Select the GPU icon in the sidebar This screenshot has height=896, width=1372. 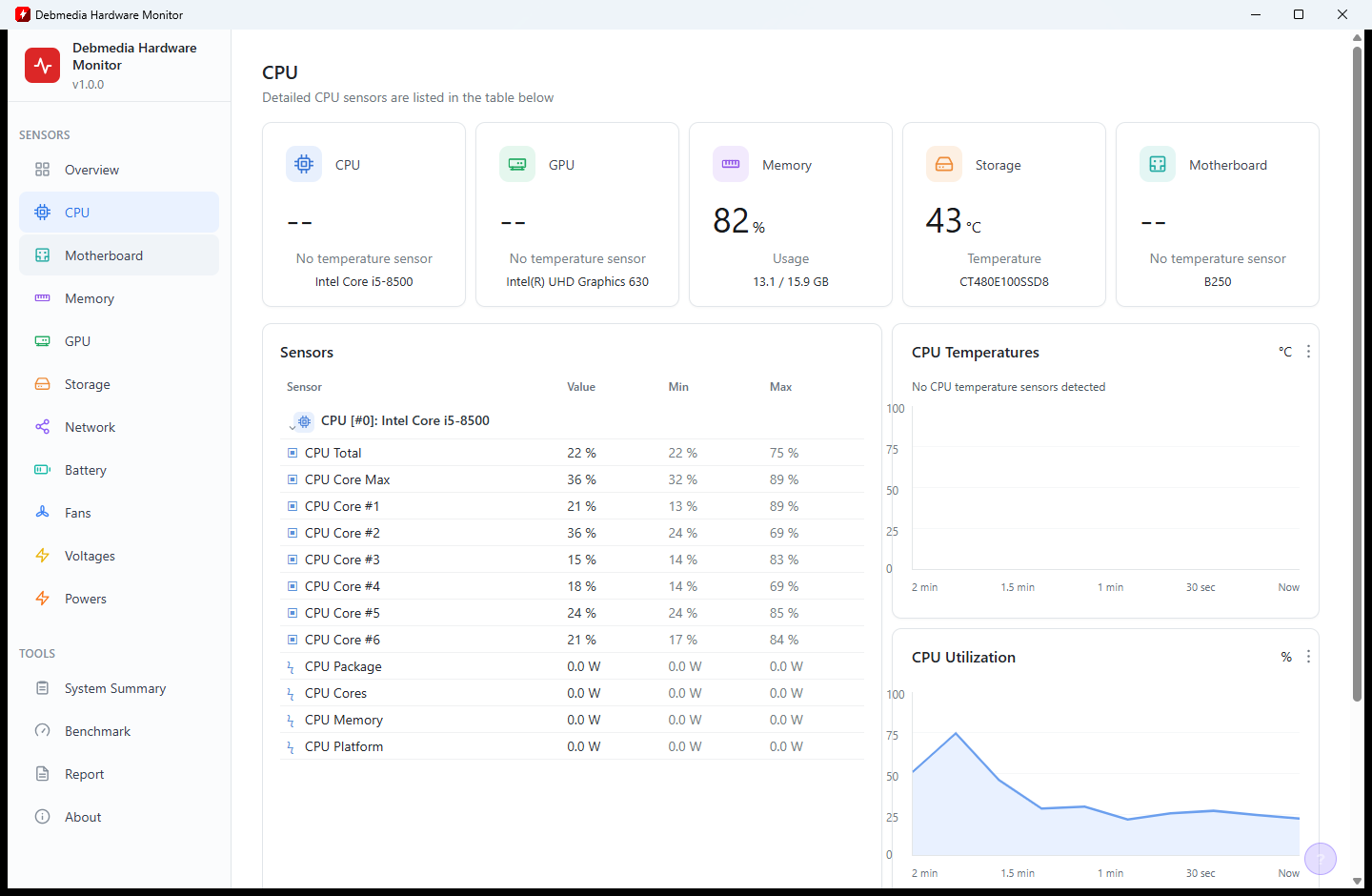click(42, 341)
